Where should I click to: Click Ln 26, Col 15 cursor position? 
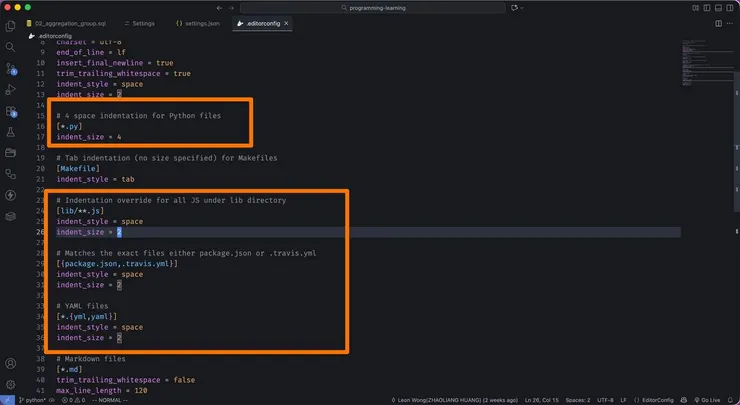coord(541,400)
